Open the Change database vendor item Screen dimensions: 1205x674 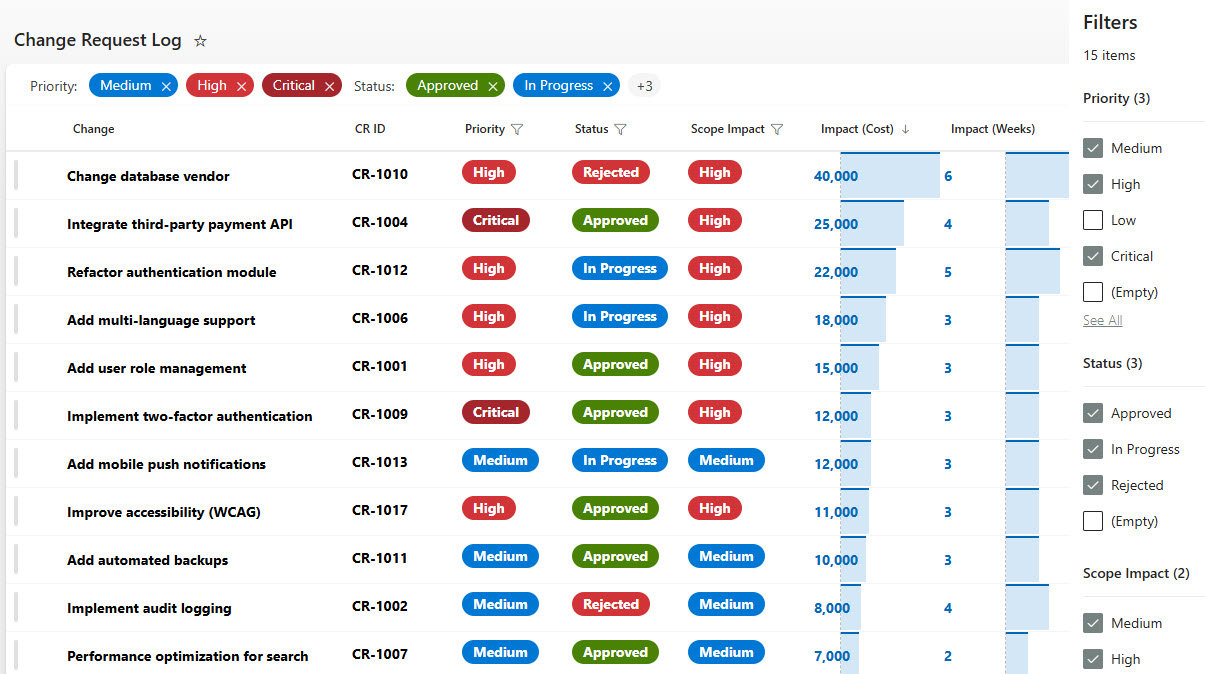pyautogui.click(x=148, y=176)
